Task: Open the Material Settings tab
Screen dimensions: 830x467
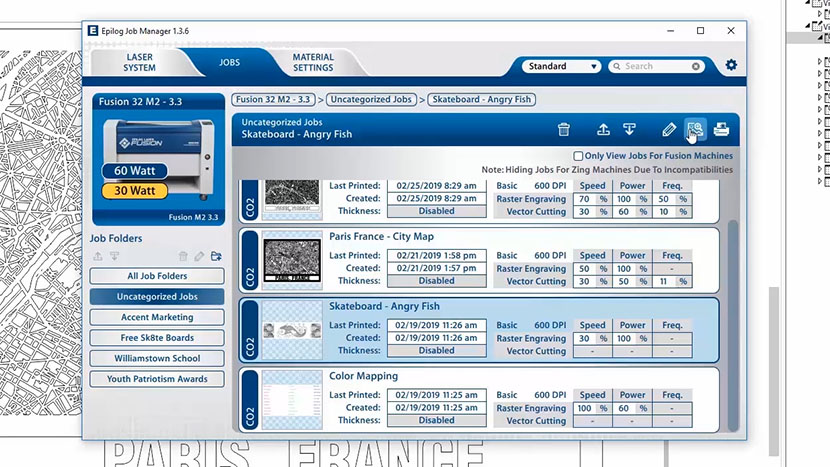Action: click(313, 62)
